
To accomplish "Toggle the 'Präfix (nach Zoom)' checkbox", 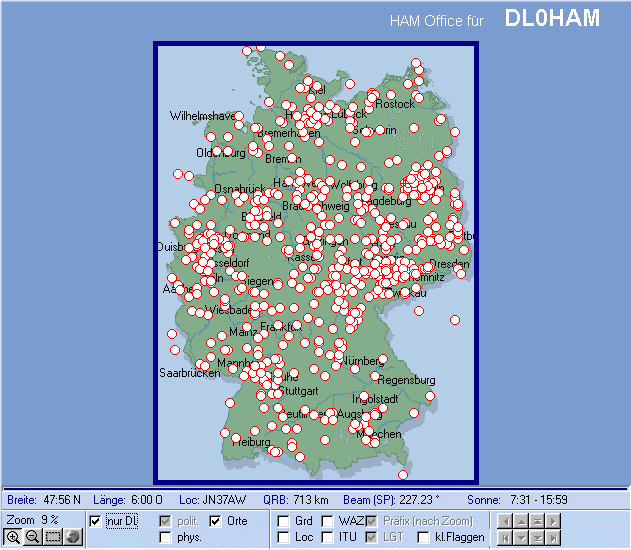I will (371, 521).
